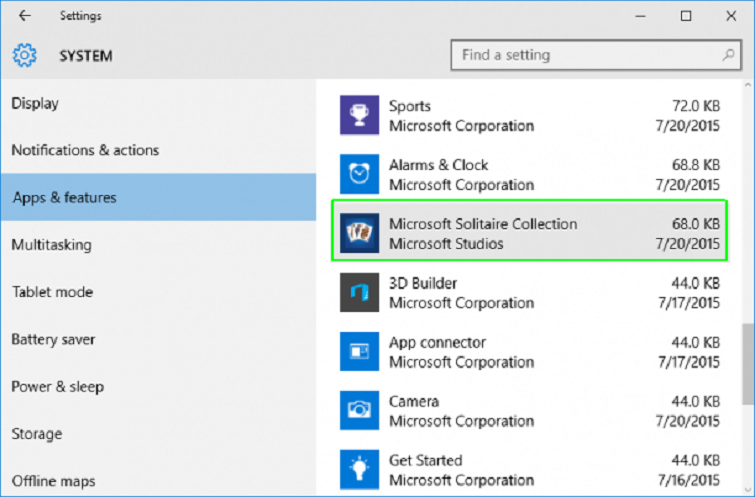This screenshot has width=755, height=497.
Task: Click the Camera app icon
Action: [359, 410]
